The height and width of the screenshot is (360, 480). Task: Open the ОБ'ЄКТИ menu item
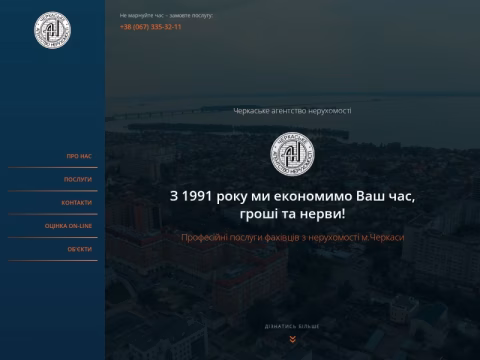click(79, 249)
